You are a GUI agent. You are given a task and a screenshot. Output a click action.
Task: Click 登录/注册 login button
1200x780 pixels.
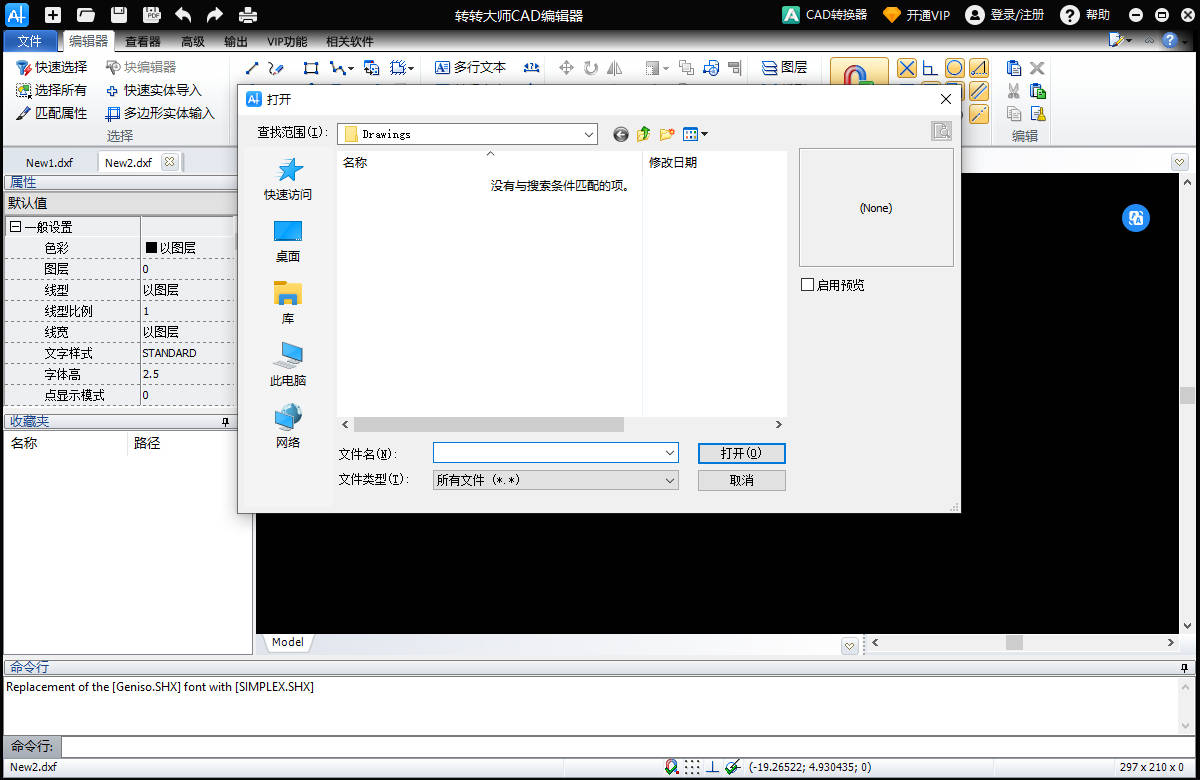pyautogui.click(x=1005, y=15)
